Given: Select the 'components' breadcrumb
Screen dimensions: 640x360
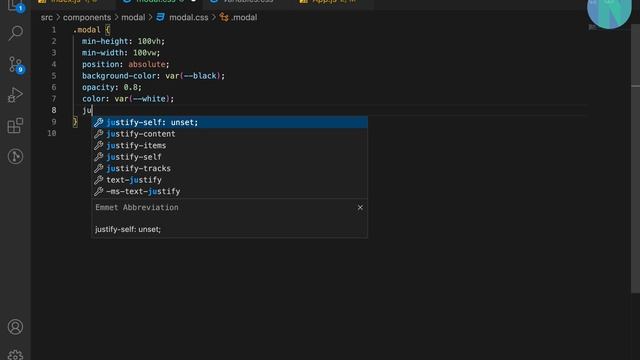Looking at the screenshot, I should click(x=87, y=18).
